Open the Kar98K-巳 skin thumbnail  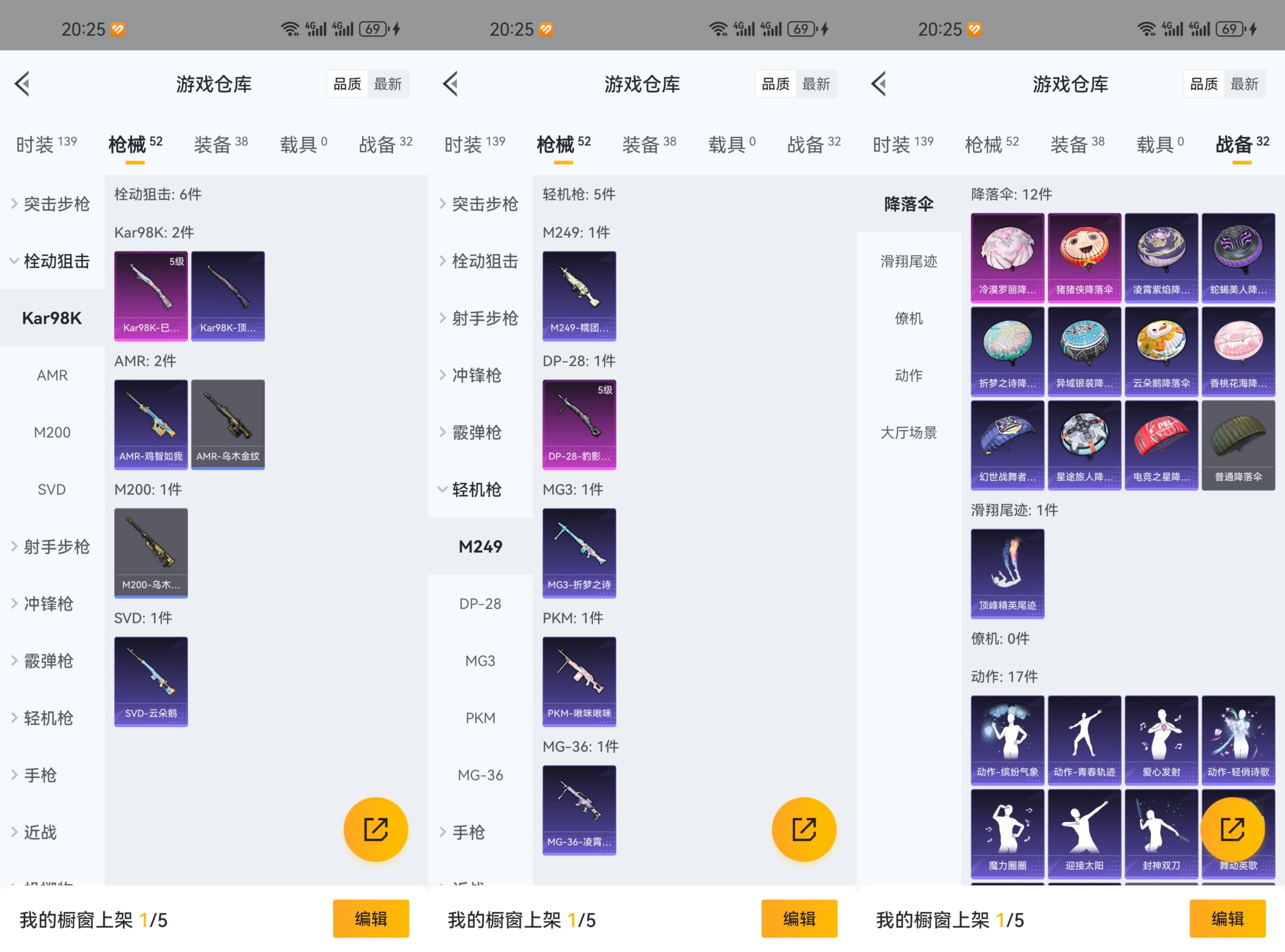click(151, 296)
